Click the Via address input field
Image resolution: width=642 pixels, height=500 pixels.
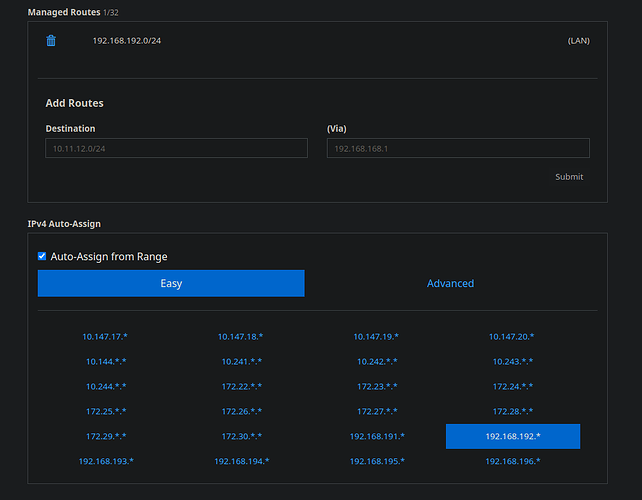tap(458, 148)
